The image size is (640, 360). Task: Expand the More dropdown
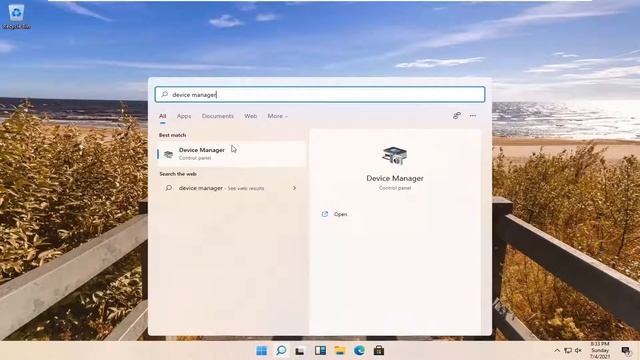(278, 116)
